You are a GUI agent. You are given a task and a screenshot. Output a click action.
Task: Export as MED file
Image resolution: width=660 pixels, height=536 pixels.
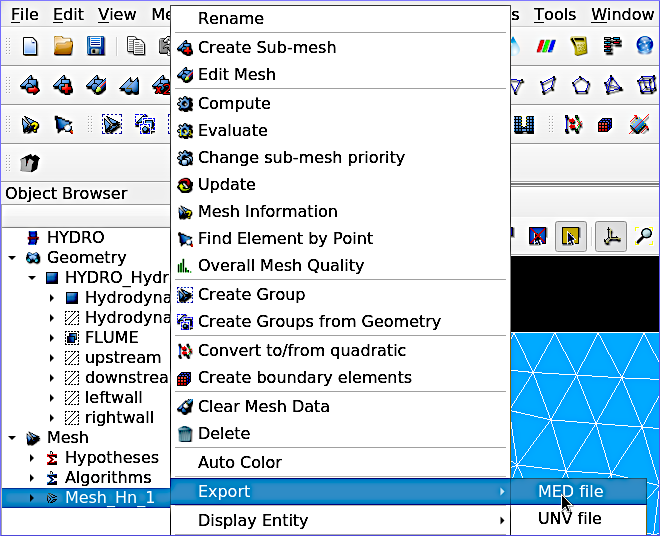(x=579, y=491)
